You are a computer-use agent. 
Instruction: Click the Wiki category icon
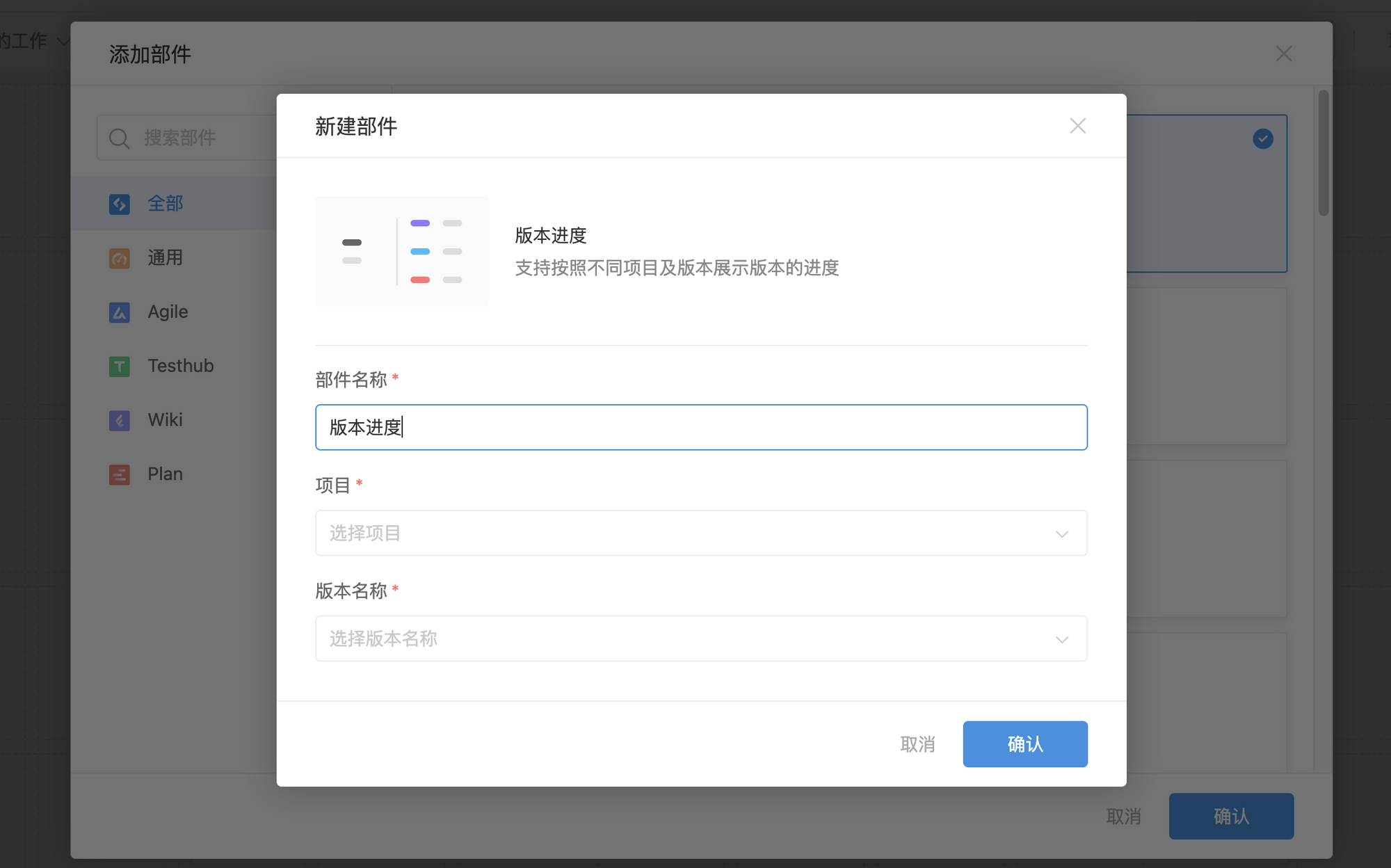coord(120,420)
